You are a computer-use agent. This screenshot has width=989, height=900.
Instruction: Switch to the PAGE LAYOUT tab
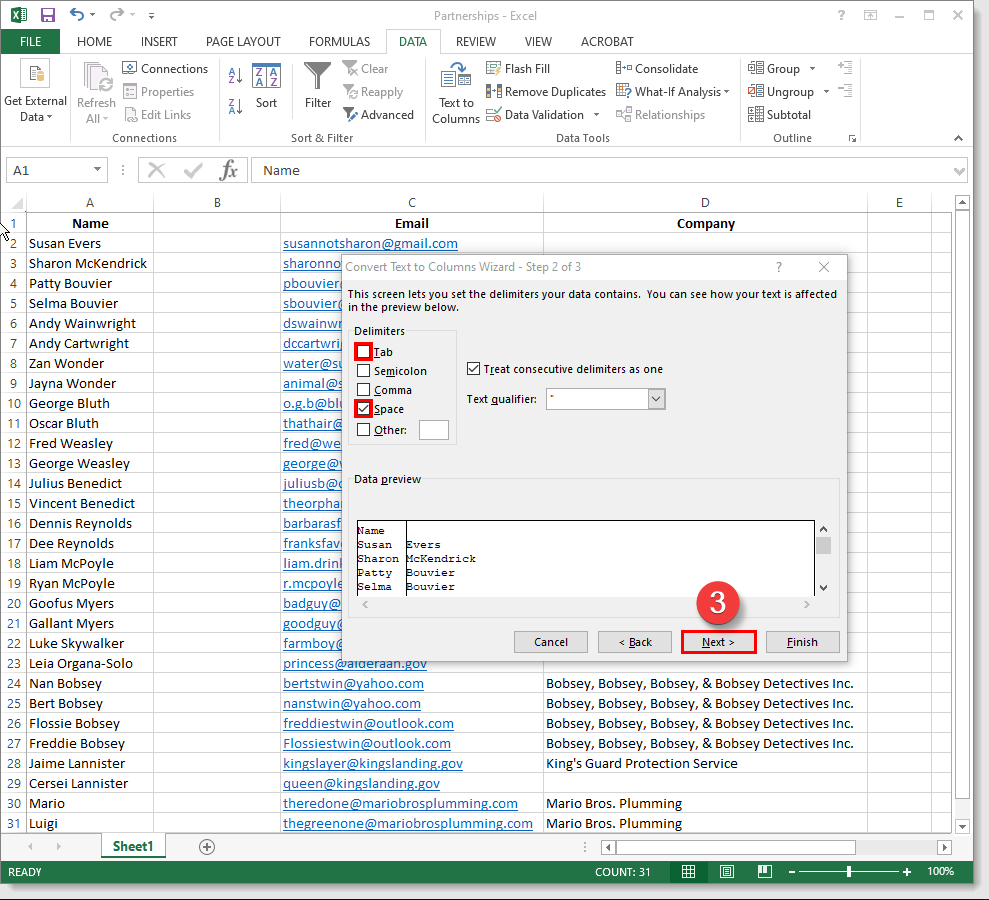point(243,42)
